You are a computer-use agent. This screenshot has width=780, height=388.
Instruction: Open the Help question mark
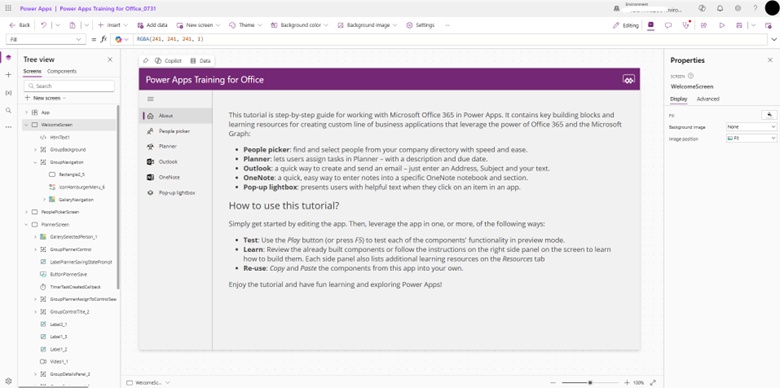755,8
